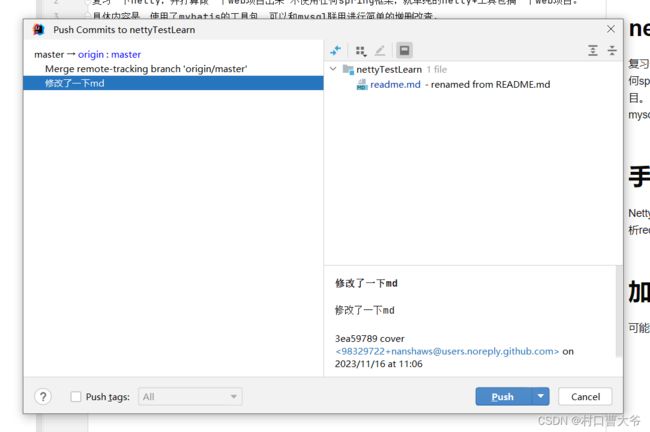Viewport: 650px width, 432px height.
Task: Click the master target branch link
Action: coord(126,55)
